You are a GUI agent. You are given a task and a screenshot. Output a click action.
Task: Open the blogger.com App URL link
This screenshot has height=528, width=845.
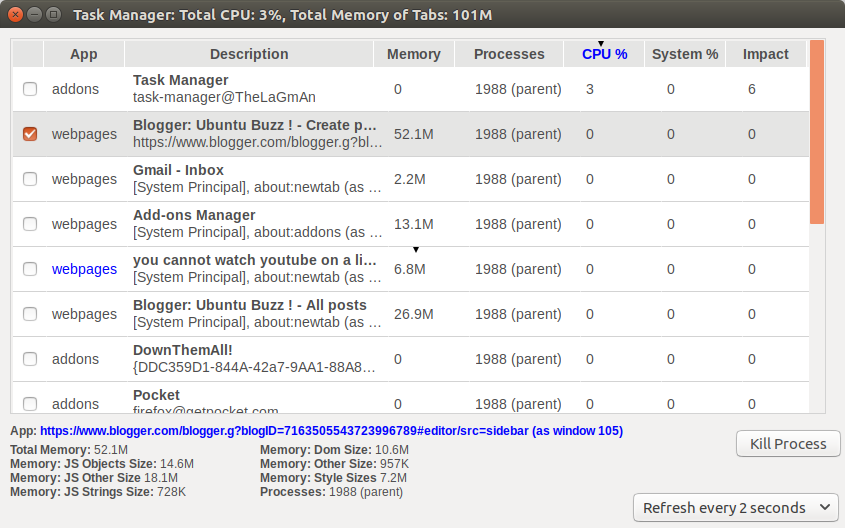click(x=331, y=431)
